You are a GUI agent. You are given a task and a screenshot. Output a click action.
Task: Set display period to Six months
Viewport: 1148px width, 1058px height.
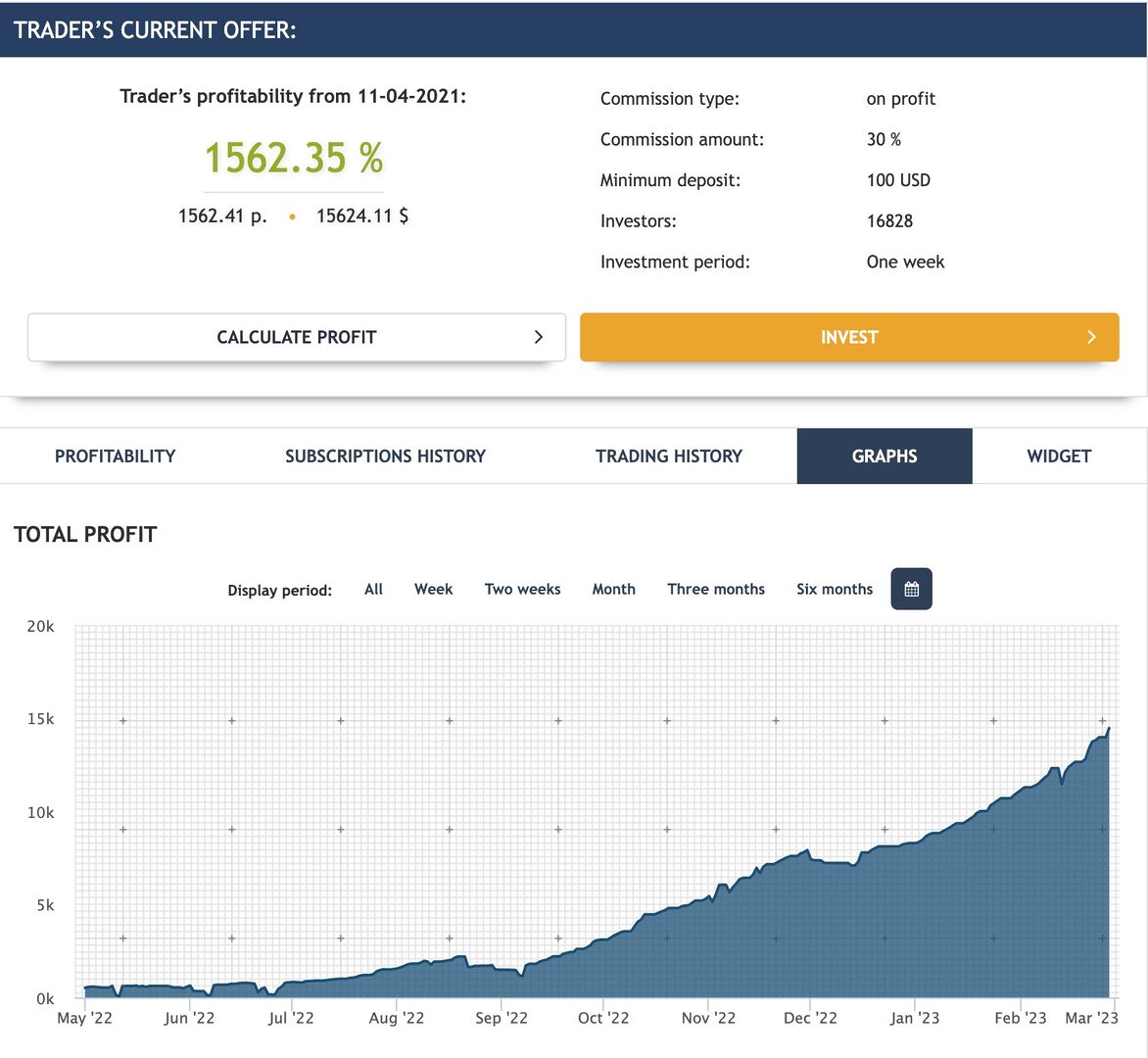pyautogui.click(x=835, y=590)
